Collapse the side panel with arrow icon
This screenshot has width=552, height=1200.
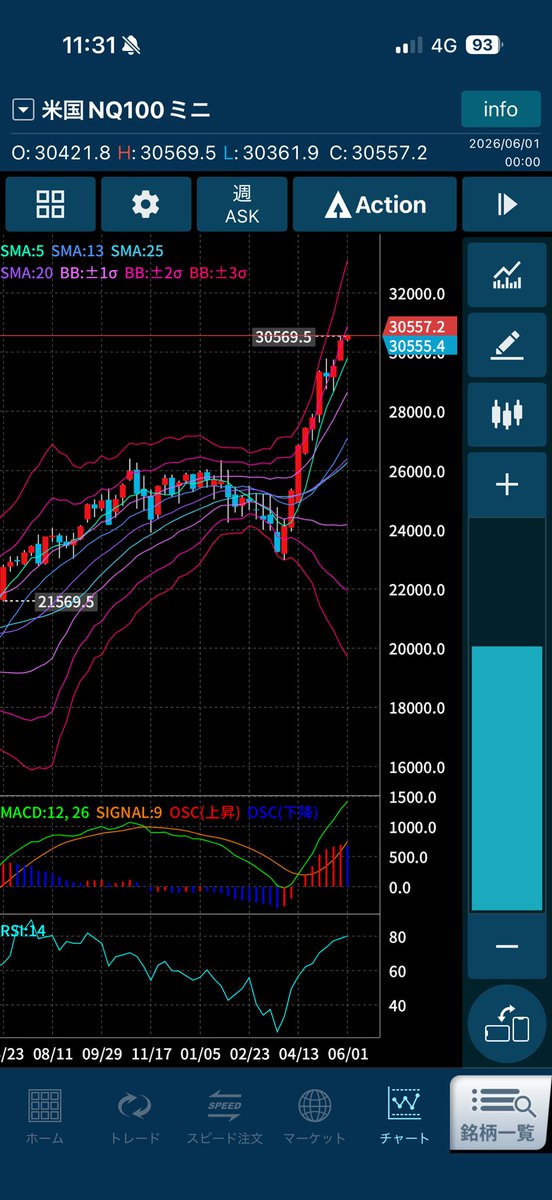[507, 205]
